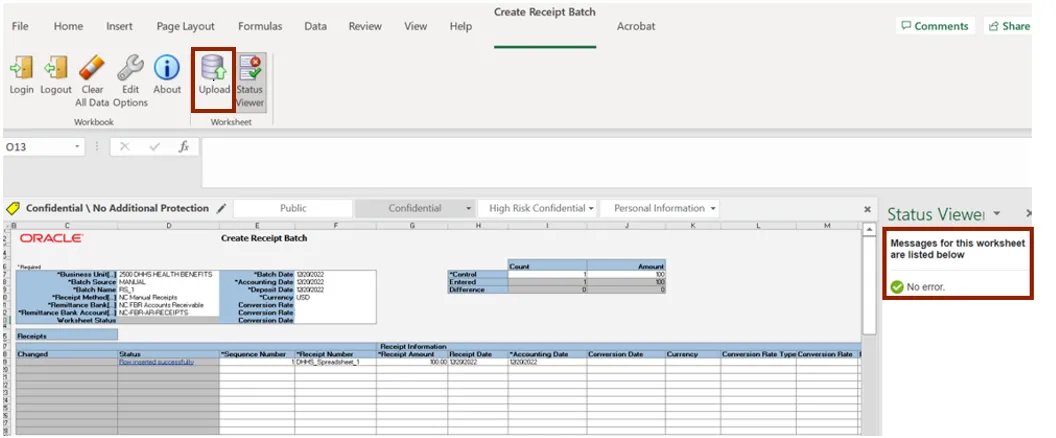Click in the formula bar input field
1056x438 pixels.
click(x=600, y=147)
